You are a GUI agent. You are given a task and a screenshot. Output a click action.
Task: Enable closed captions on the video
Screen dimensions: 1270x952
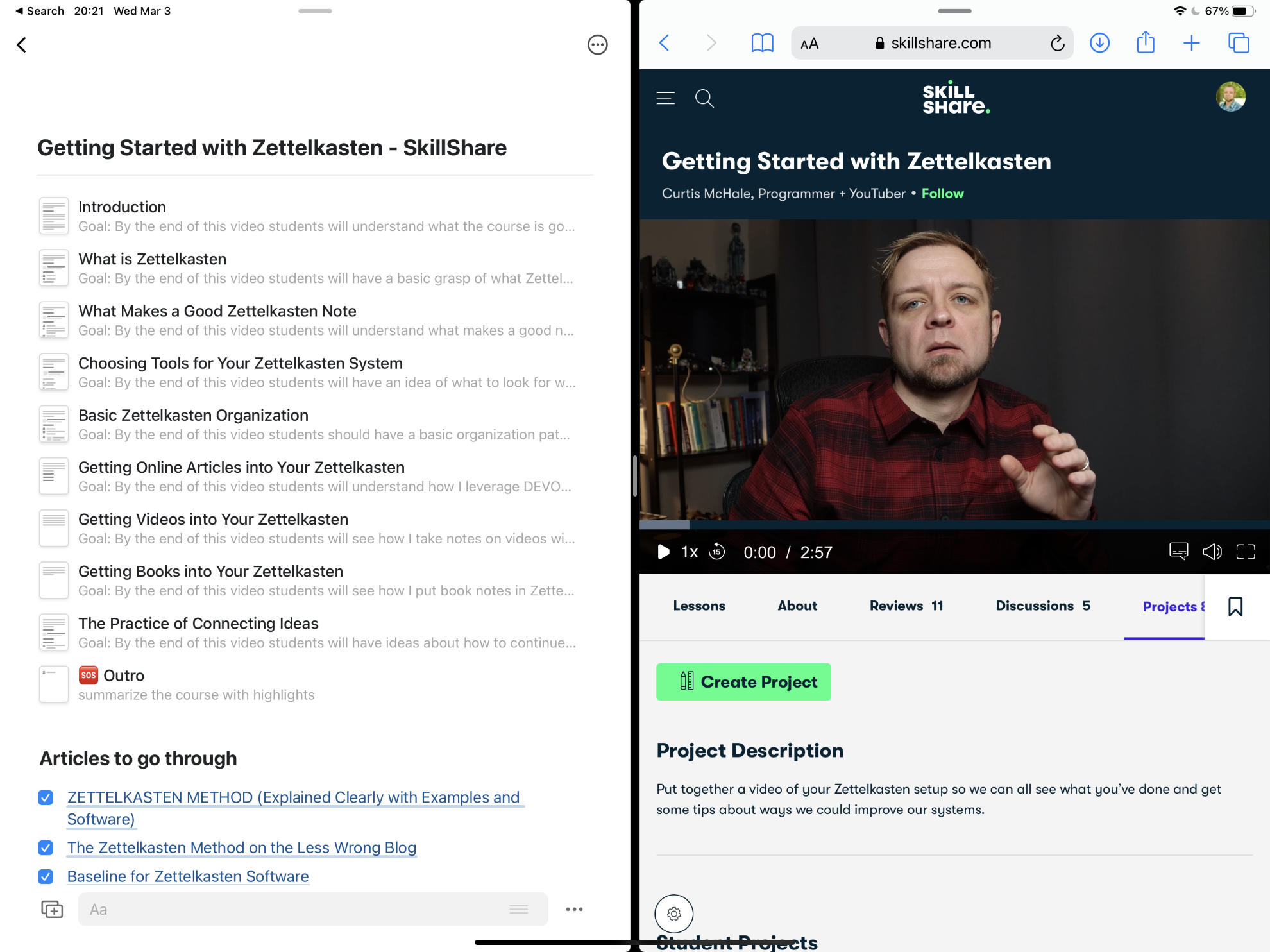click(x=1178, y=552)
